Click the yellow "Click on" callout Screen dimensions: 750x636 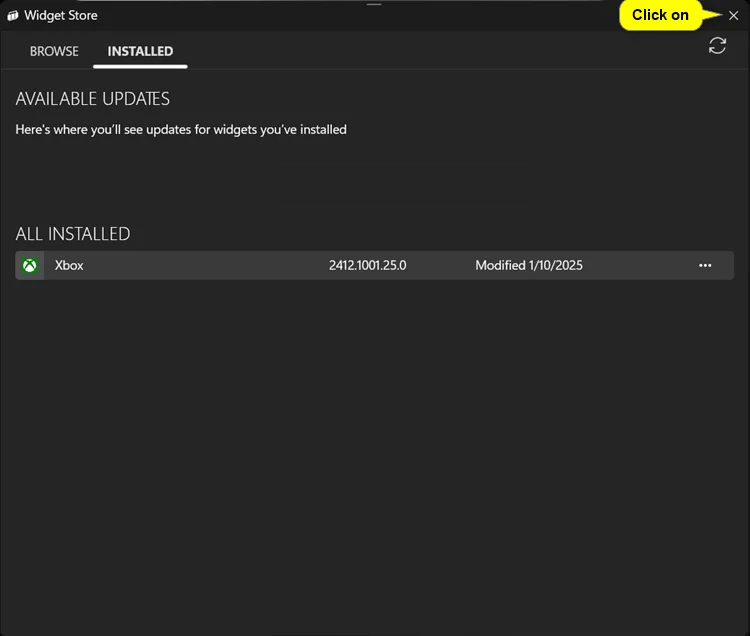[660, 15]
